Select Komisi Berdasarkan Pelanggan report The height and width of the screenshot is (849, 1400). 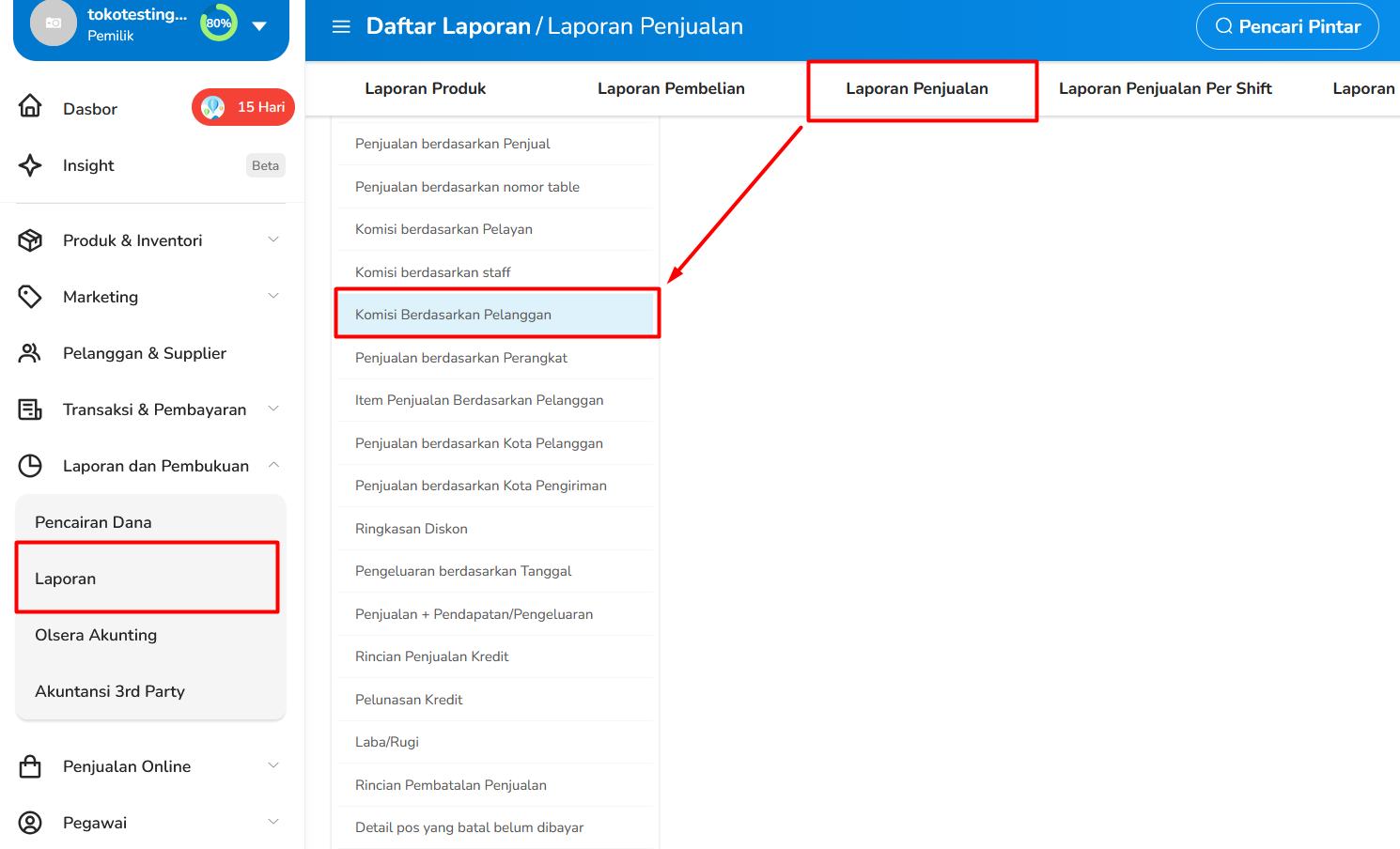[x=496, y=315]
